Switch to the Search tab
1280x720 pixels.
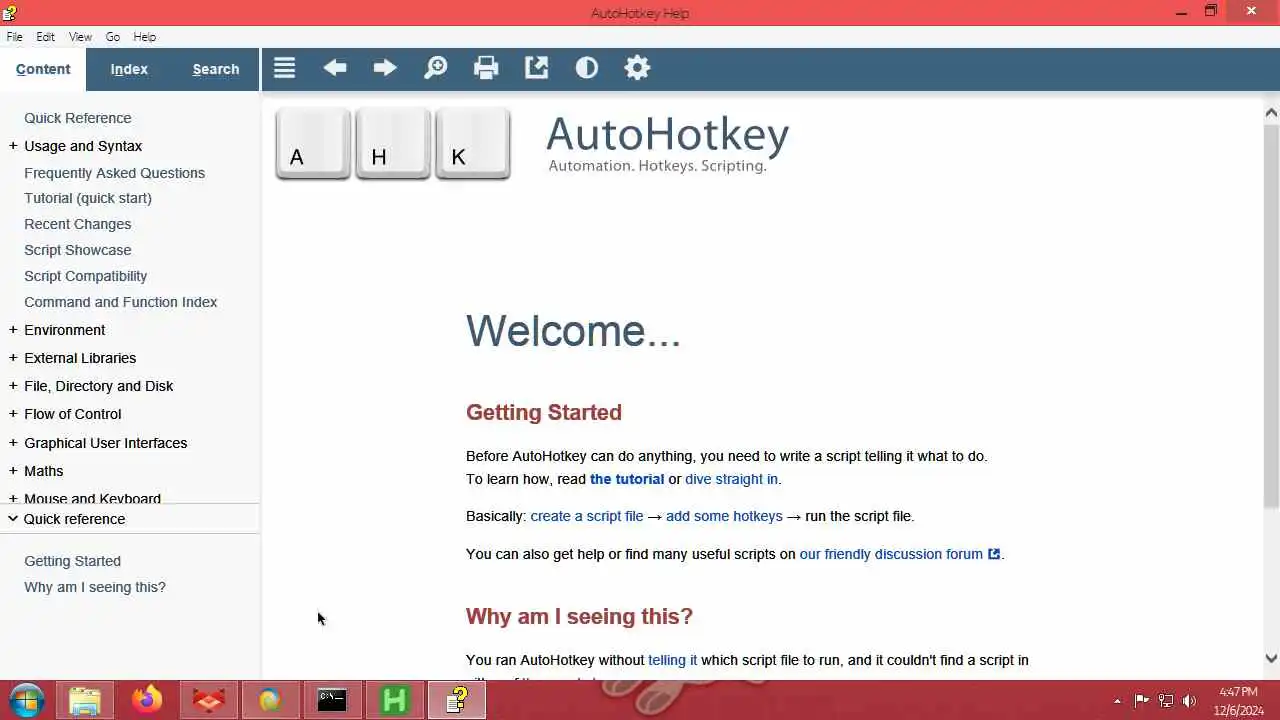coord(216,69)
